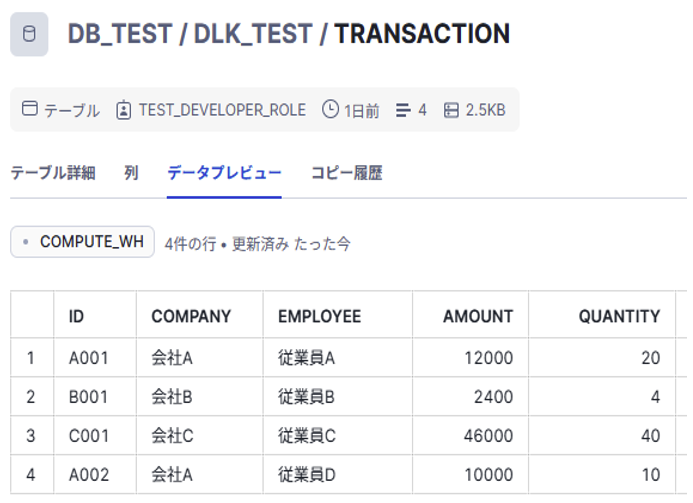This screenshot has width=693, height=503.
Task: Click the COMPANY column header
Action: [x=191, y=316]
